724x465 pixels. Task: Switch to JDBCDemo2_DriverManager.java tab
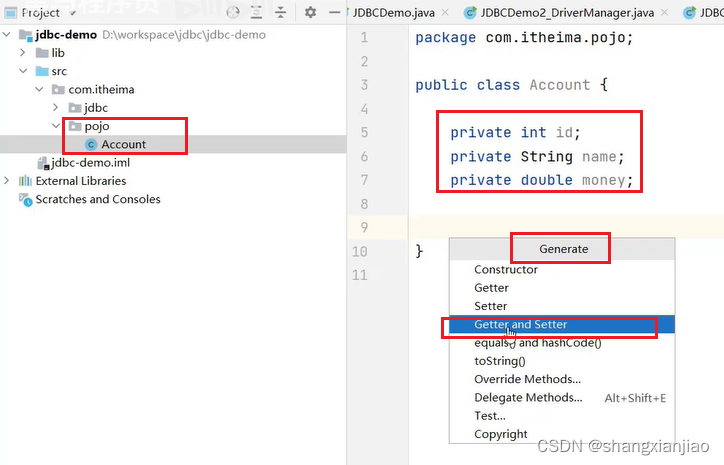coord(567,13)
